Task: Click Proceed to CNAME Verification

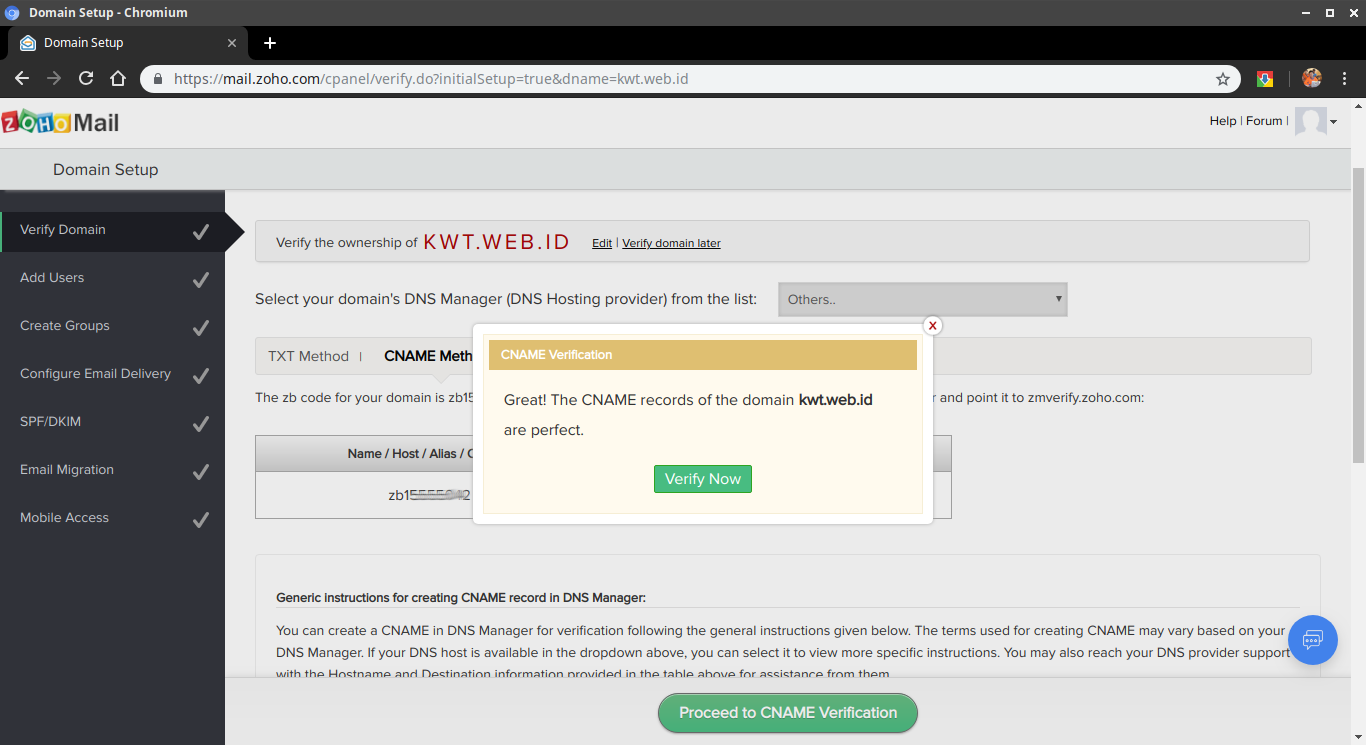Action: pos(787,713)
